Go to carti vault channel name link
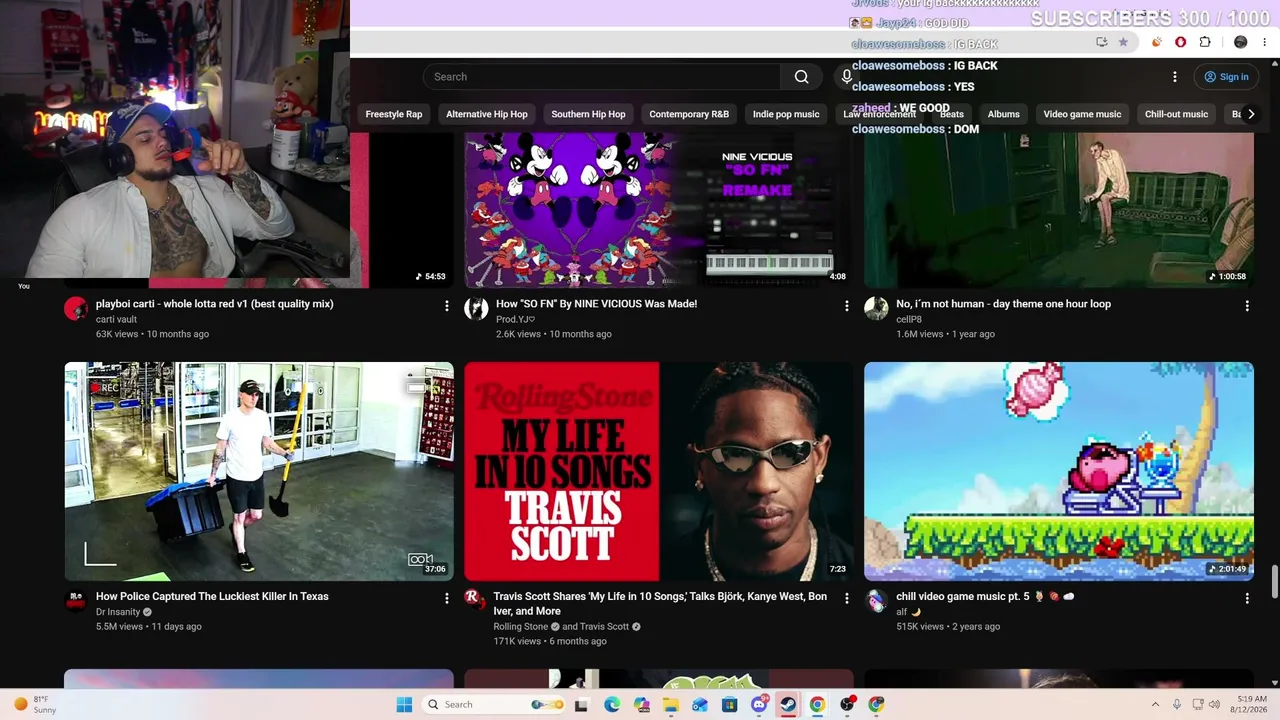This screenshot has width=1280, height=720. click(x=116, y=319)
